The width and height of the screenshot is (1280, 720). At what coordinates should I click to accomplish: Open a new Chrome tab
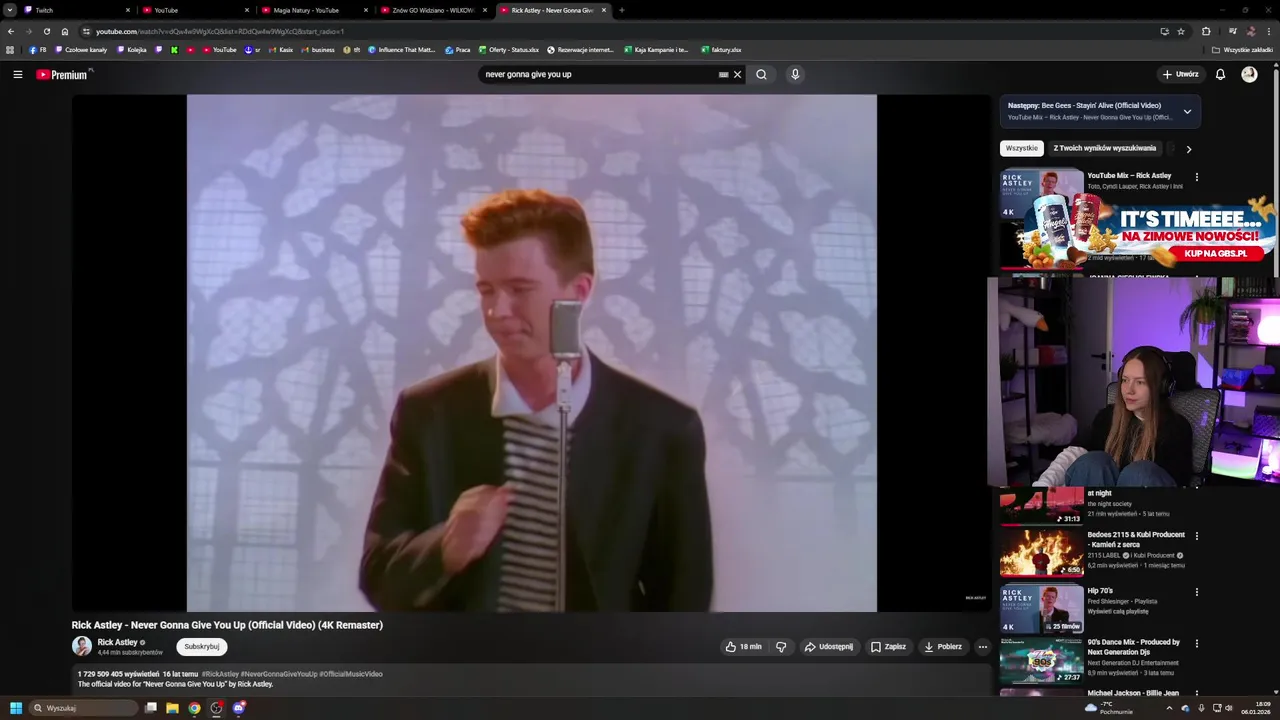coord(622,10)
